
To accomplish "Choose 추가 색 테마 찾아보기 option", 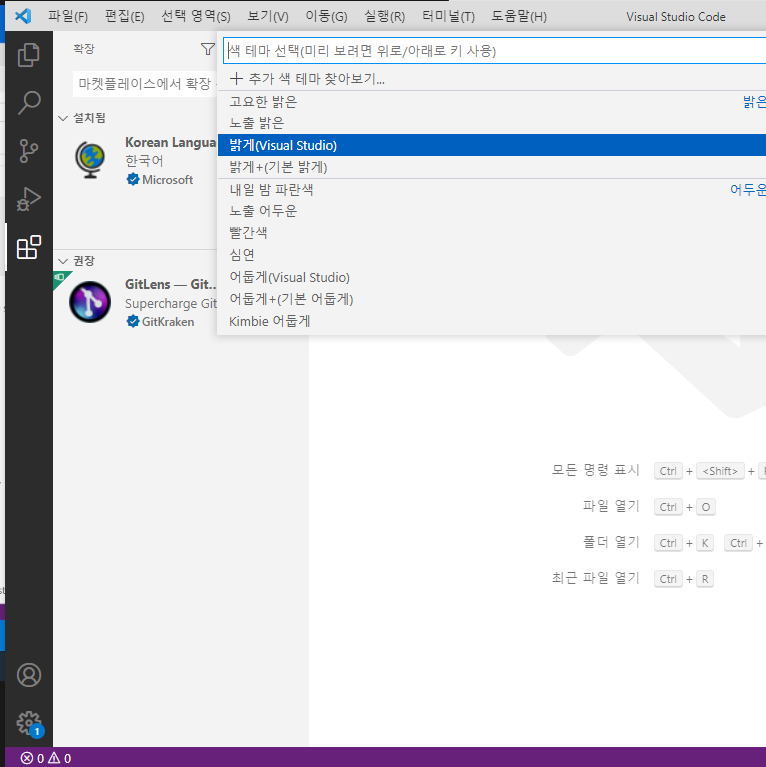I will pos(492,79).
